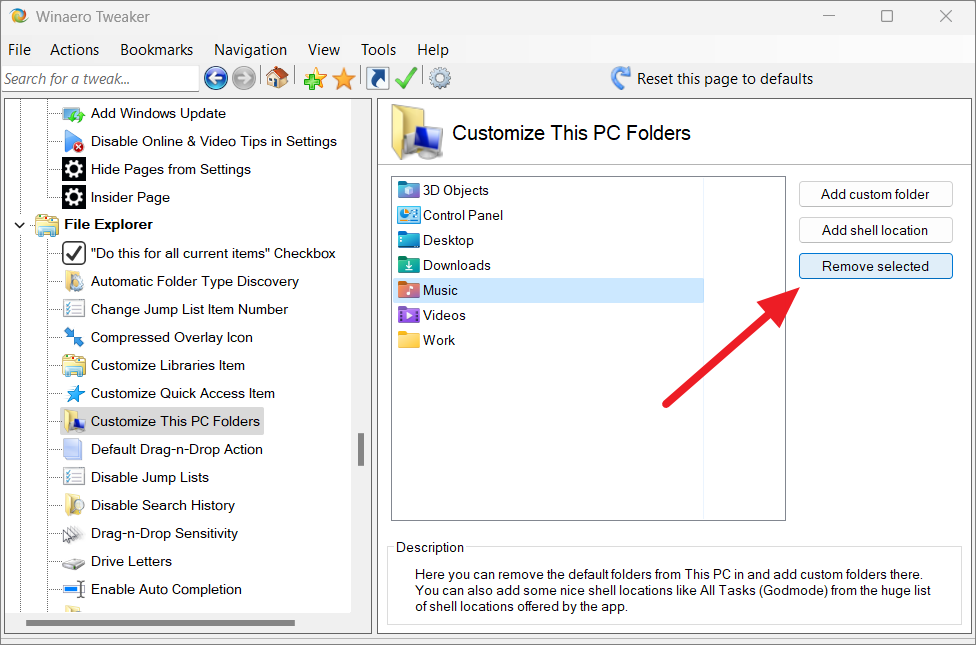Click the green plus Add bookmark star
The height and width of the screenshot is (645, 976).
tap(315, 78)
